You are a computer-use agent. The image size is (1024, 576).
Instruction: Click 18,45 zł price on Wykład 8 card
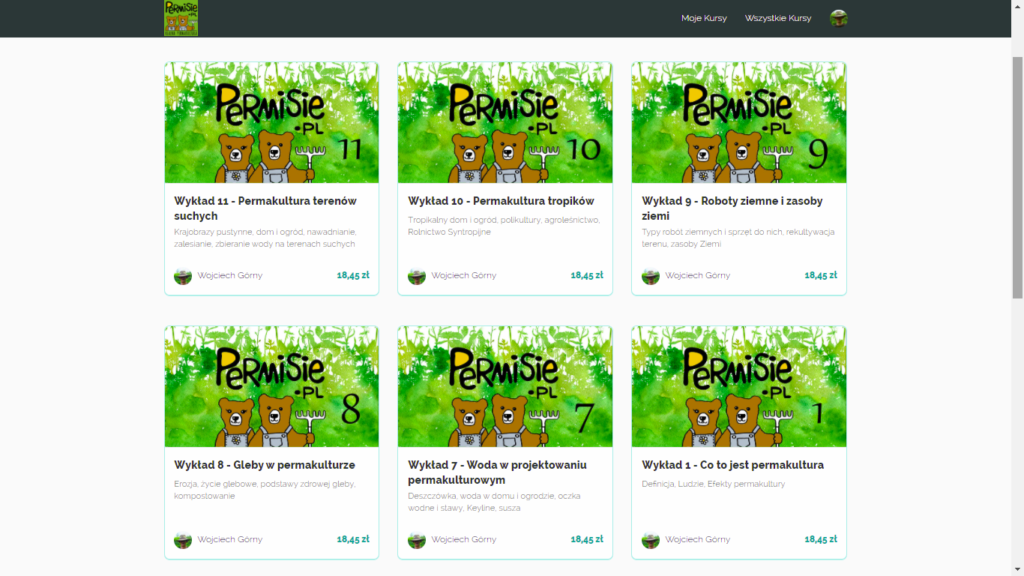coord(353,539)
